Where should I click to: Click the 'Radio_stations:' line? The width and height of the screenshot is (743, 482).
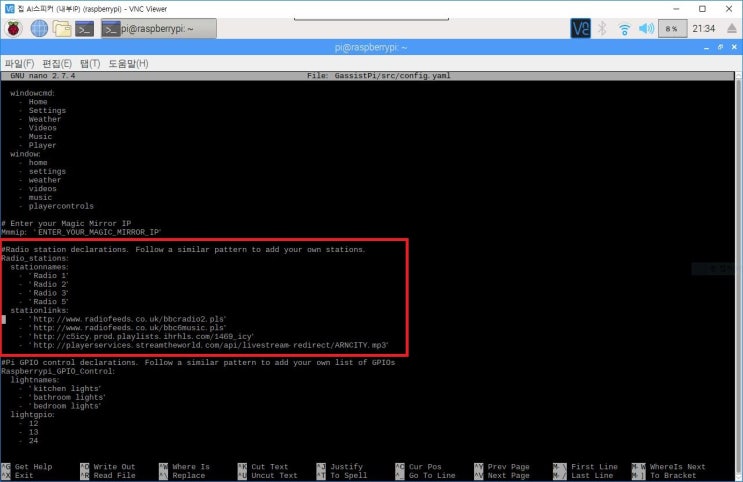coord(35,258)
